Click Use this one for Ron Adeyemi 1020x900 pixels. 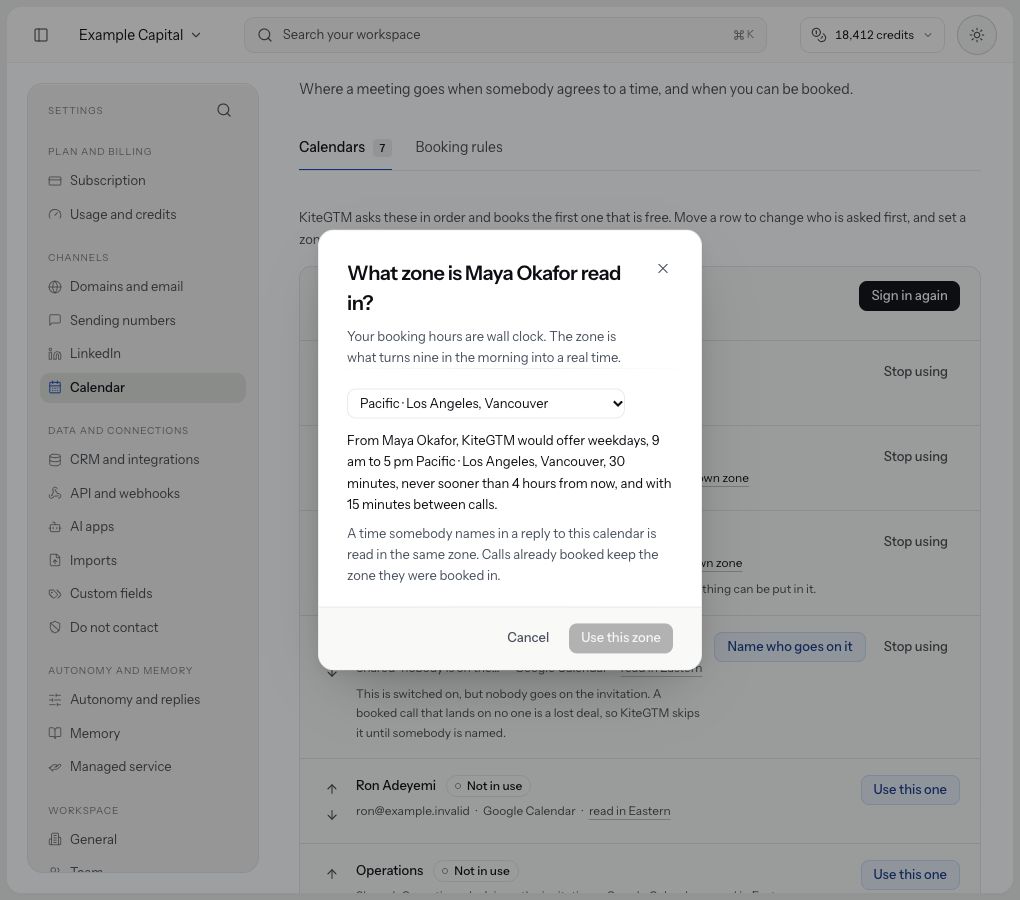tap(909, 790)
